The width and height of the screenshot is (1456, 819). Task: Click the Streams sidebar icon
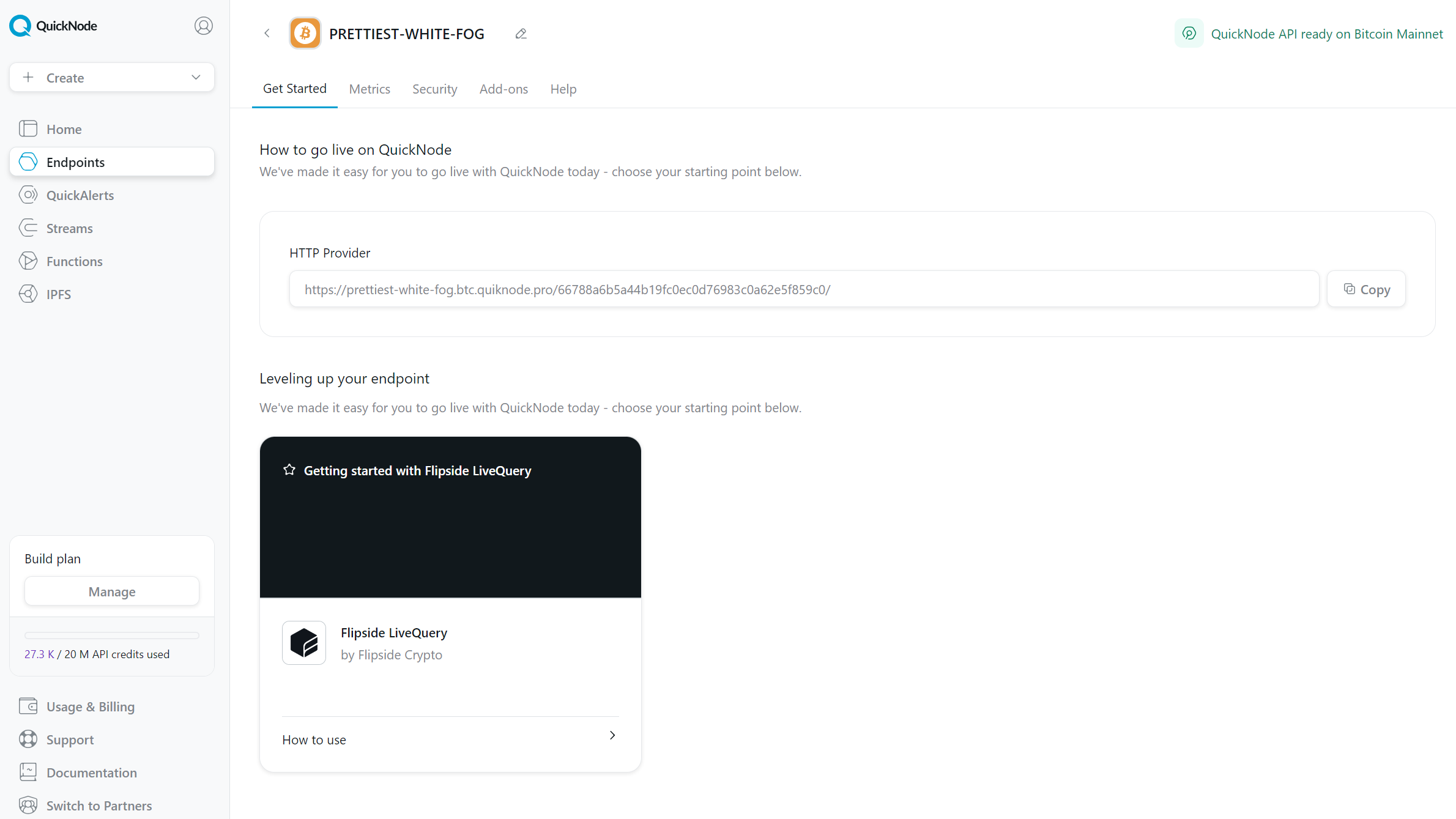click(x=28, y=228)
